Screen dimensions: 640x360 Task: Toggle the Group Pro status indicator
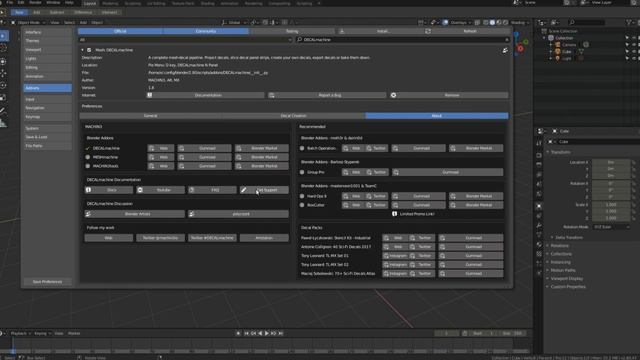pos(302,172)
